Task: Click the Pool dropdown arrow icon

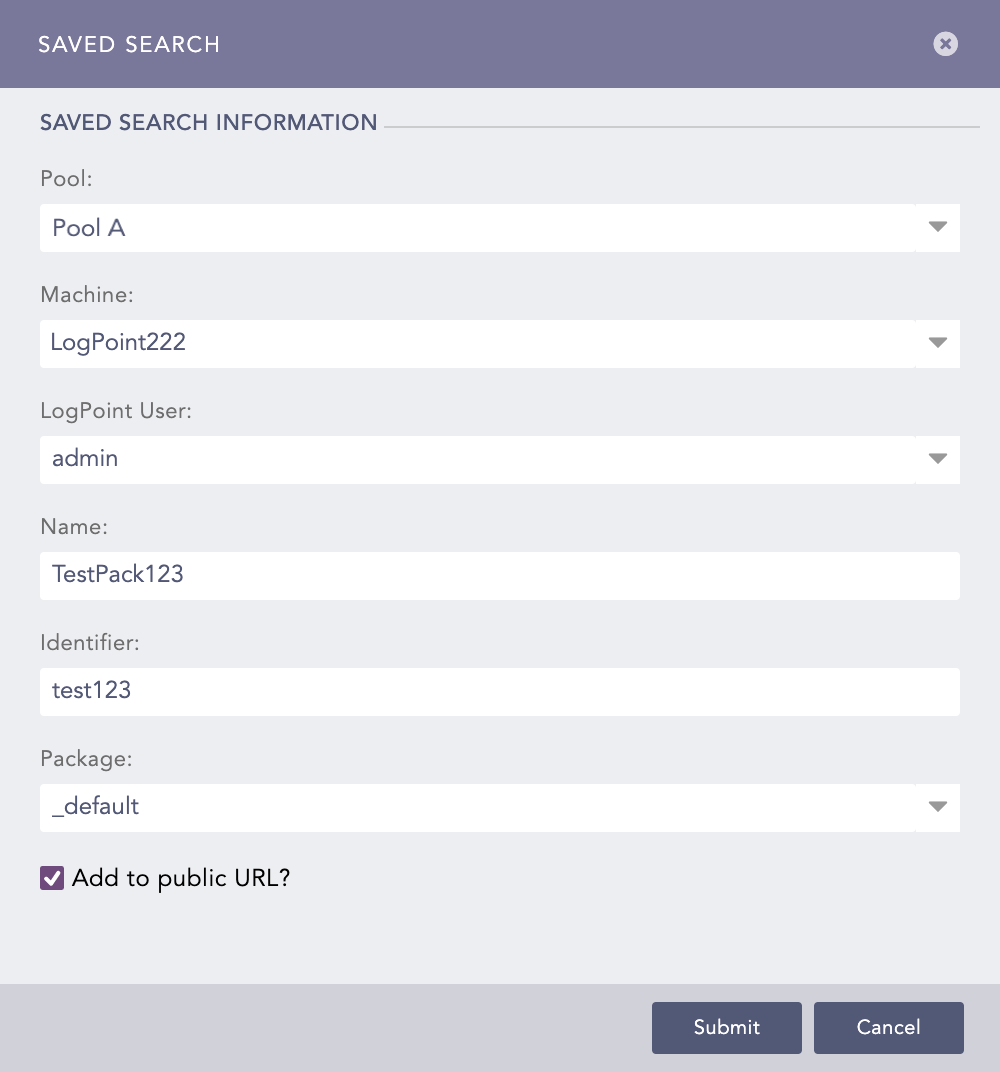Action: 937,228
